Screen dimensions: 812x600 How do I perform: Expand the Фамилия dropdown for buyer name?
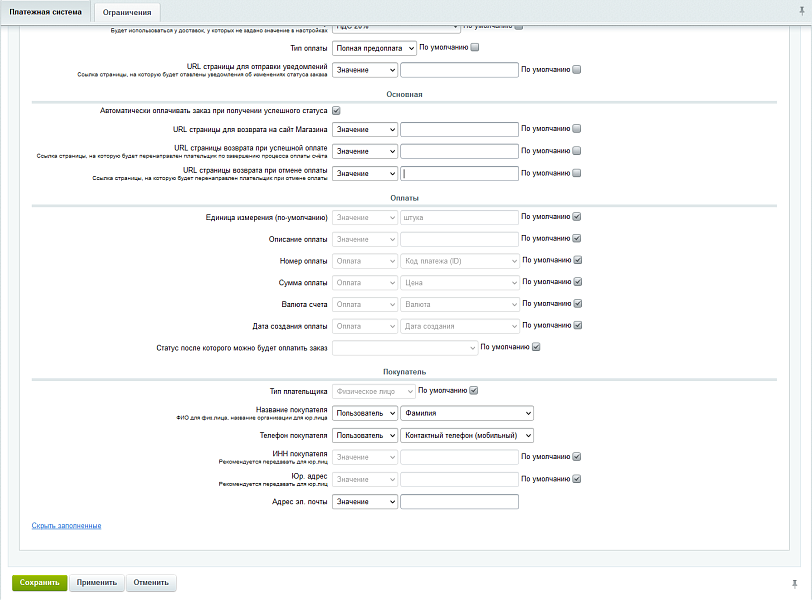click(x=466, y=413)
